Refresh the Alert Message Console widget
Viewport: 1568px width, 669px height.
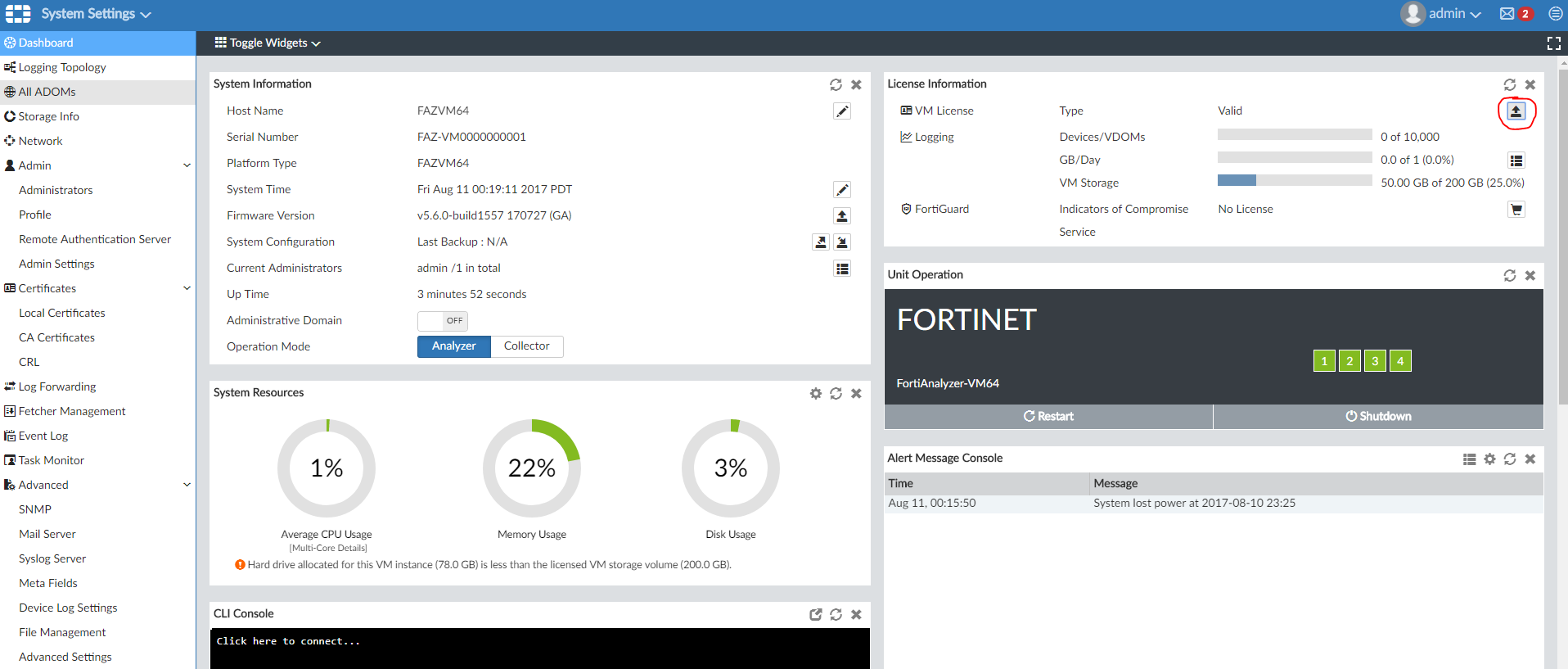[1510, 459]
